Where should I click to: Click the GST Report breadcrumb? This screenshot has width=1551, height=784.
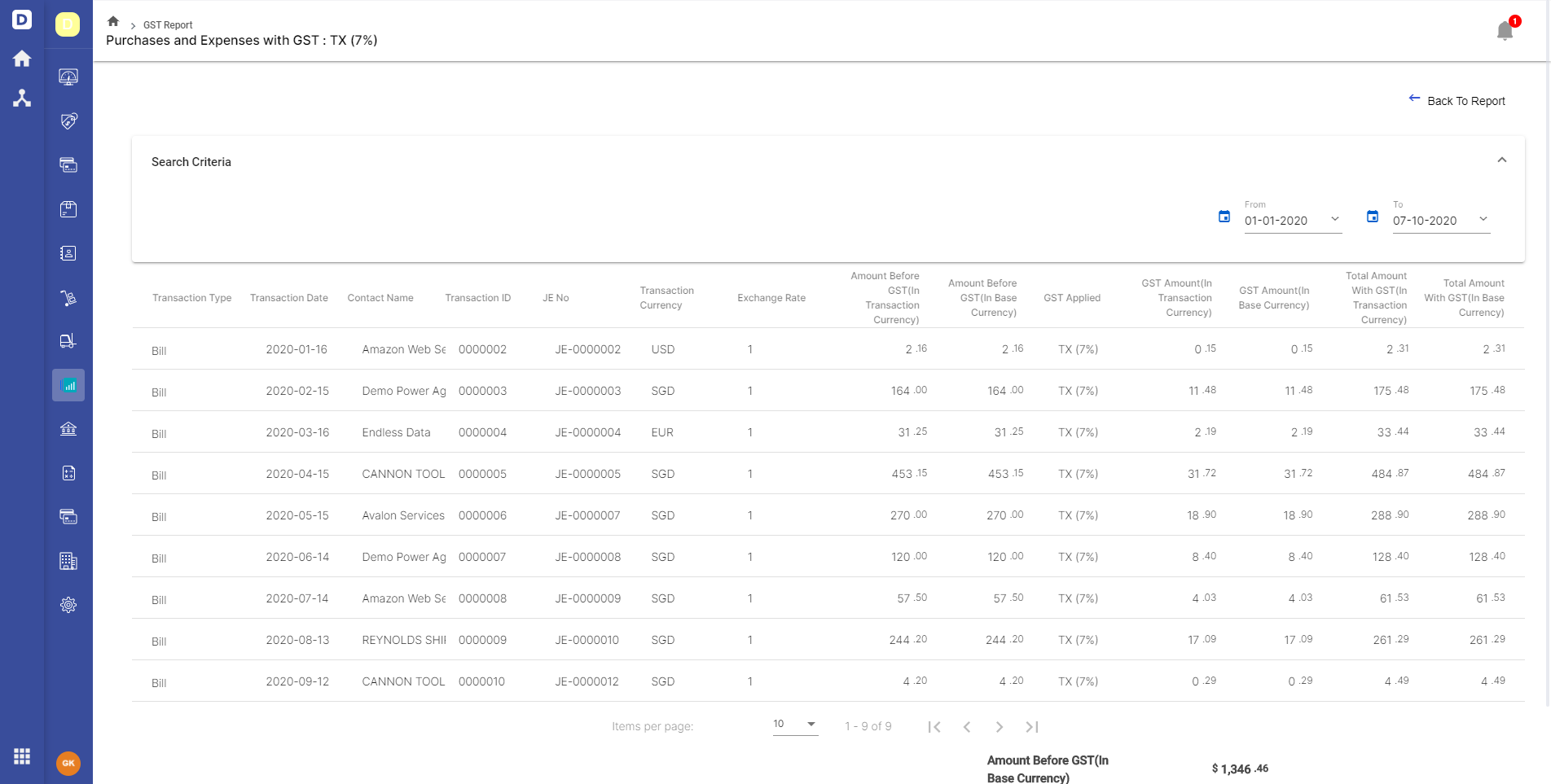click(168, 25)
